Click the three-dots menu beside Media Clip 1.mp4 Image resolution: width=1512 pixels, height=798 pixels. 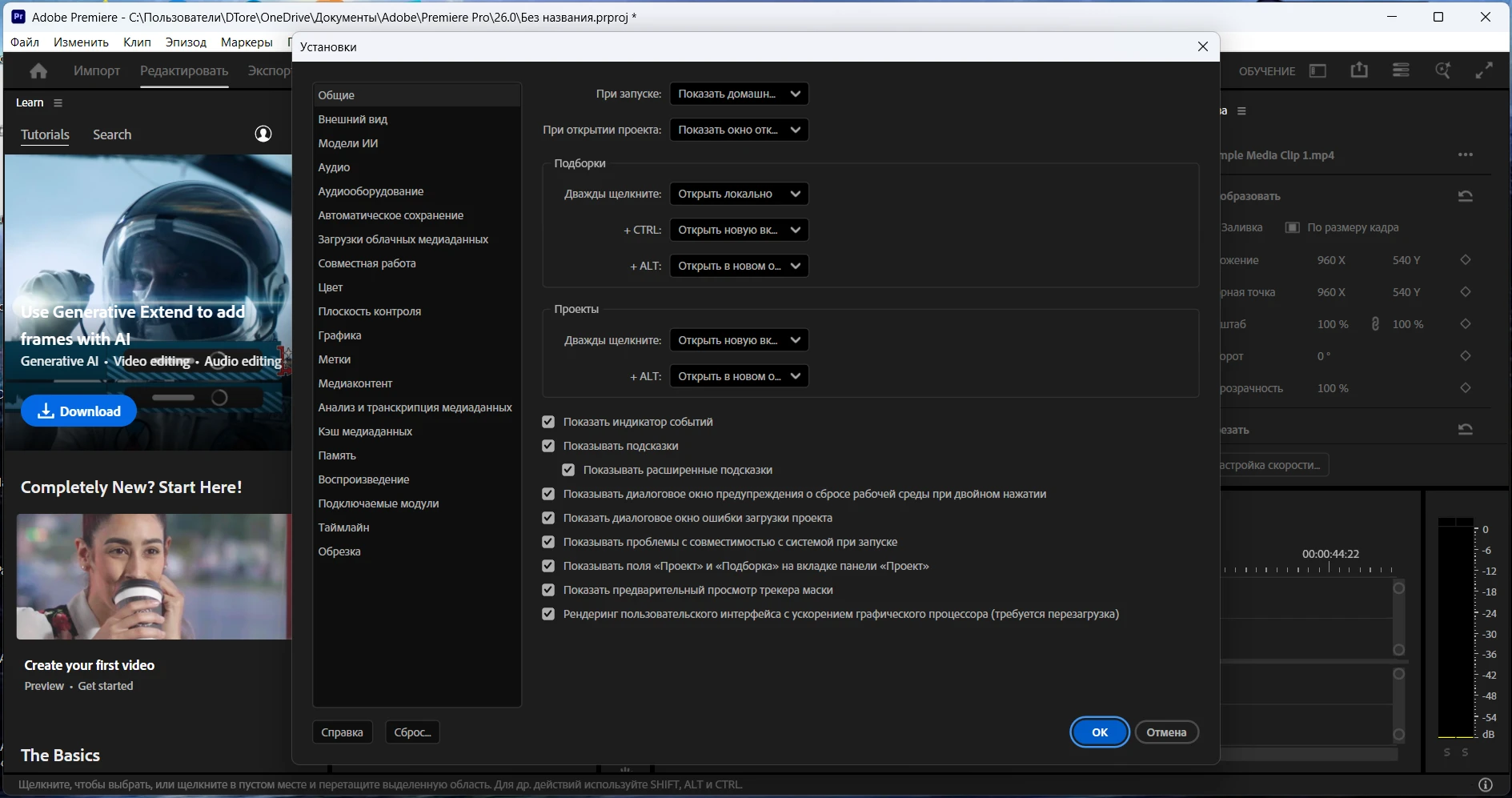click(1465, 155)
